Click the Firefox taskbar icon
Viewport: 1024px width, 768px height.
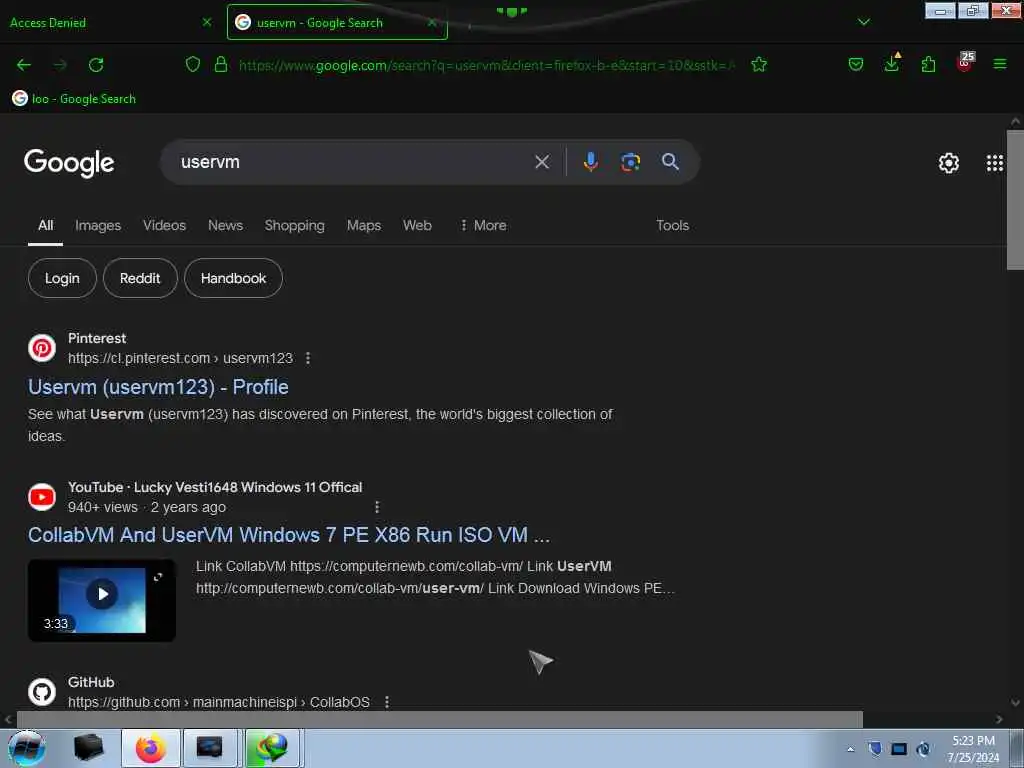coord(151,748)
